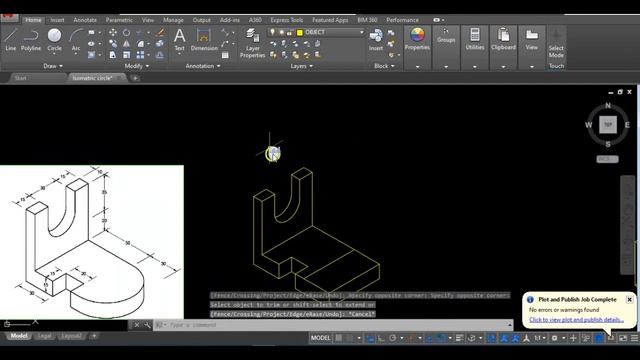Click the Erase tool in Modify panel
The image size is (640, 360).
click(160, 32)
